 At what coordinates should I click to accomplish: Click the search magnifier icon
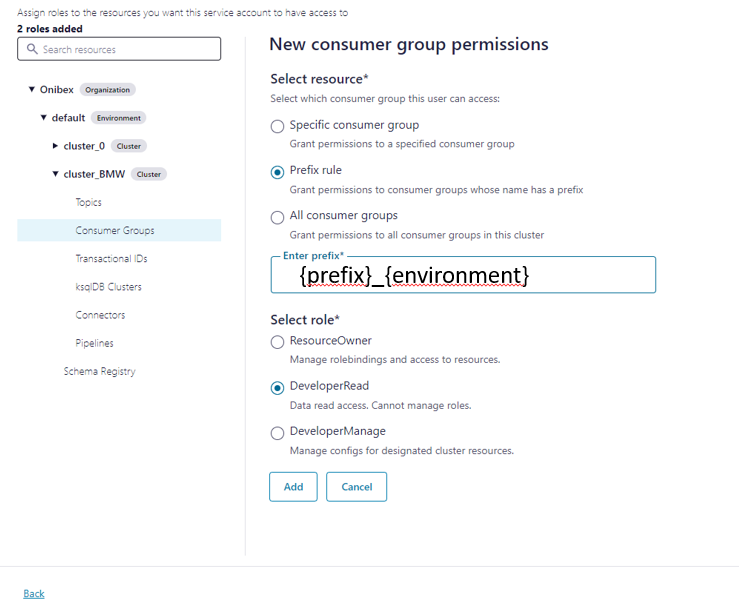[33, 49]
